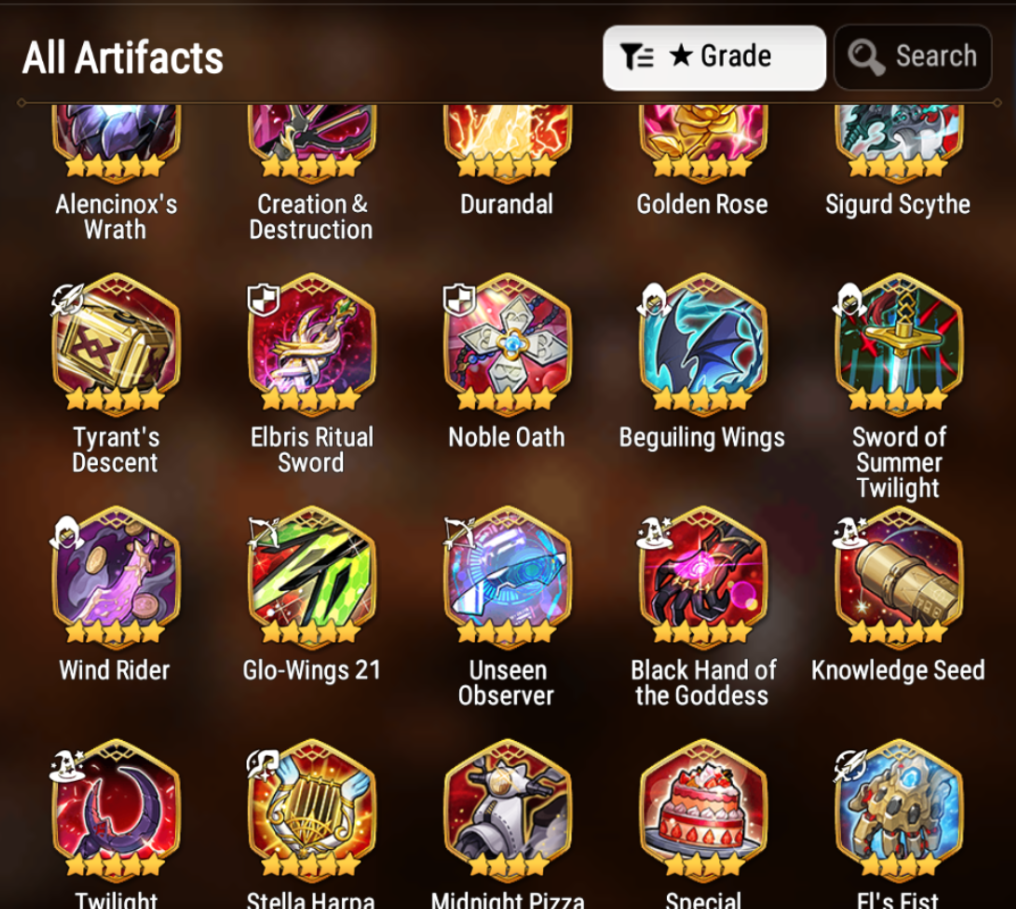Click the Golden Rose artifact label
The width and height of the screenshot is (1016, 909).
coord(702,204)
